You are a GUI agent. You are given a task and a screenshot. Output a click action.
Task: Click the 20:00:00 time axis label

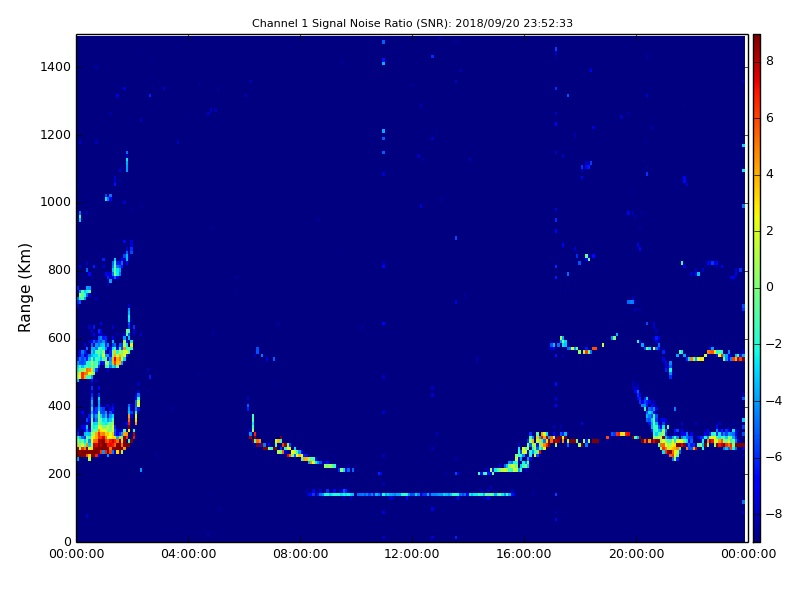636,554
